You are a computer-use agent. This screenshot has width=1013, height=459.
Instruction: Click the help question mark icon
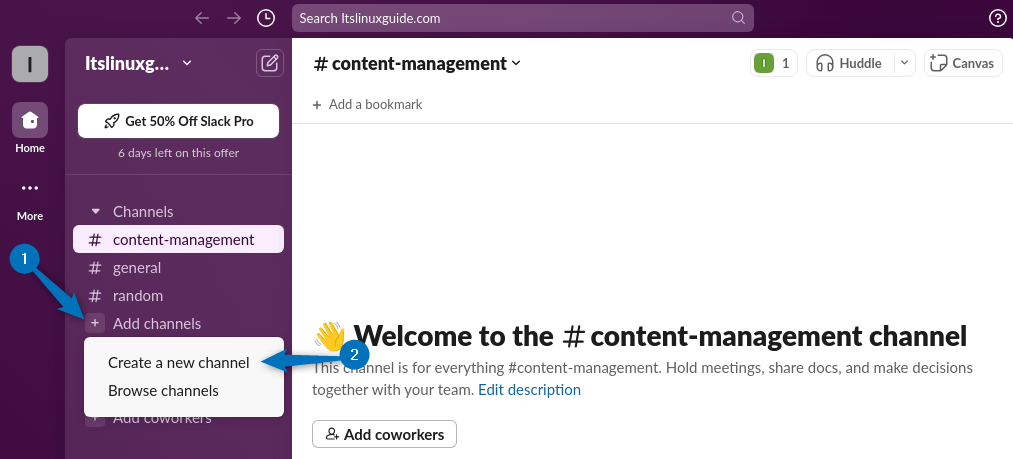997,18
